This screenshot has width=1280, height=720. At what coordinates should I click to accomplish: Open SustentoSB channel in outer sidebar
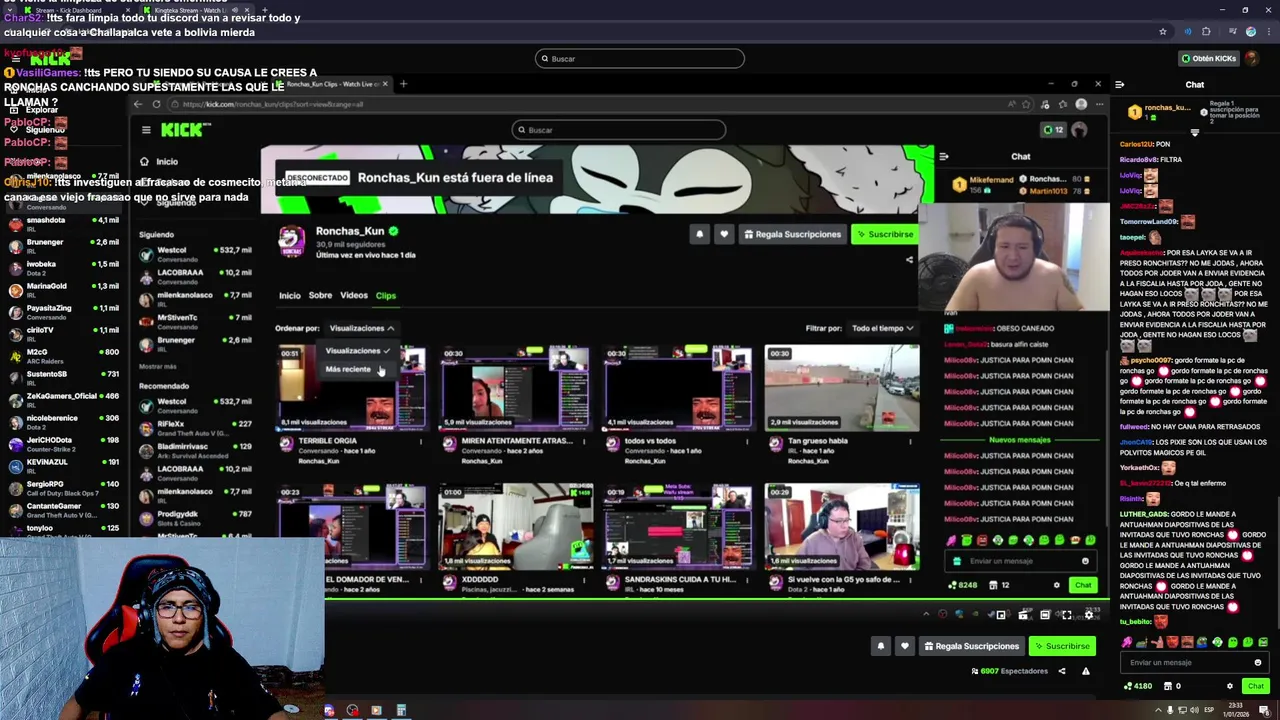click(62, 378)
